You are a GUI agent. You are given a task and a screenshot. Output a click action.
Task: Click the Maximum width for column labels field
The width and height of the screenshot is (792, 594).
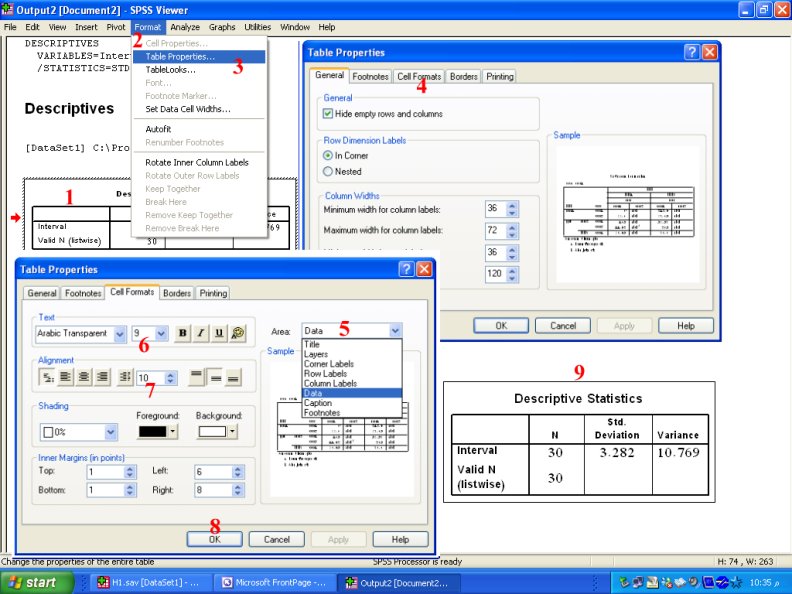click(495, 230)
